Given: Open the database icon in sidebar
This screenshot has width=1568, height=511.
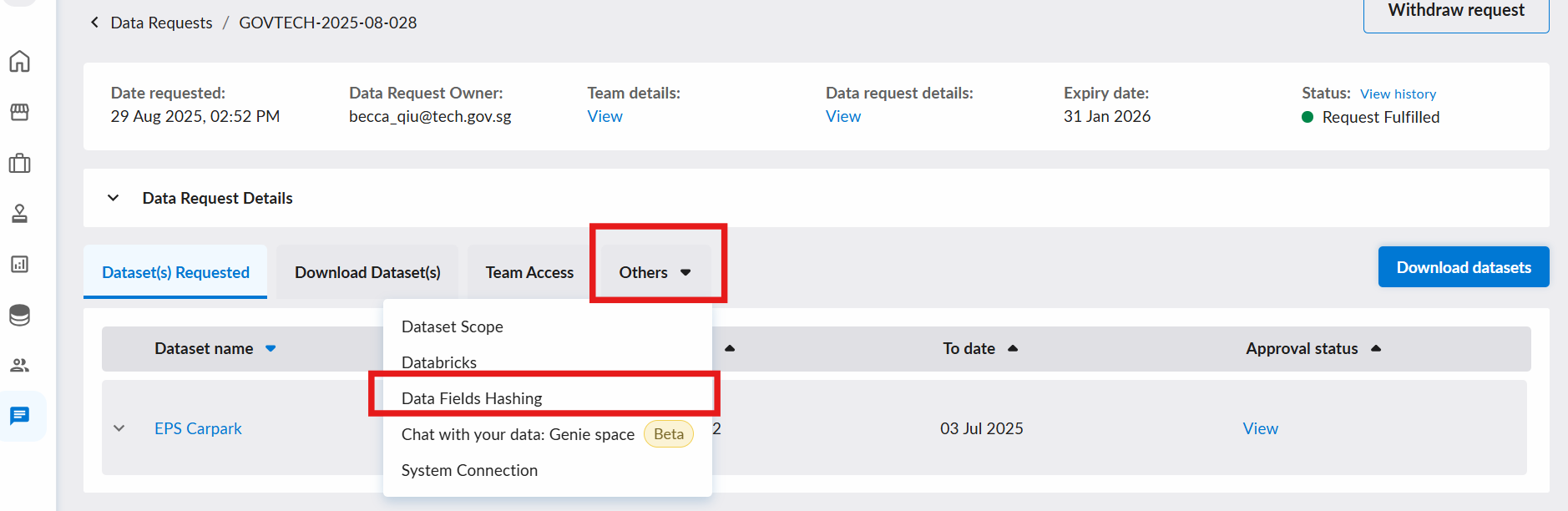Looking at the screenshot, I should 19,315.
